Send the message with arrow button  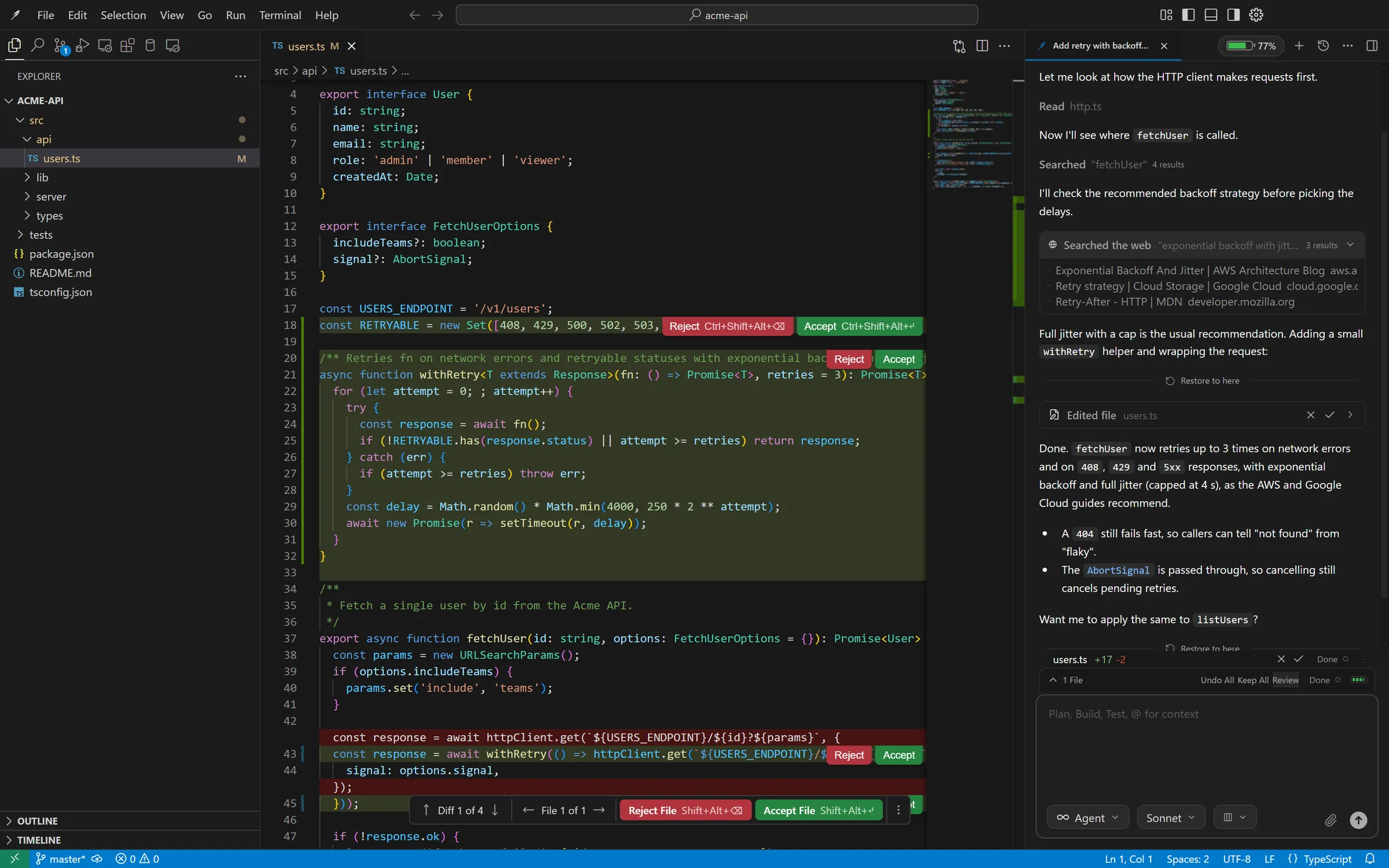pyautogui.click(x=1358, y=819)
